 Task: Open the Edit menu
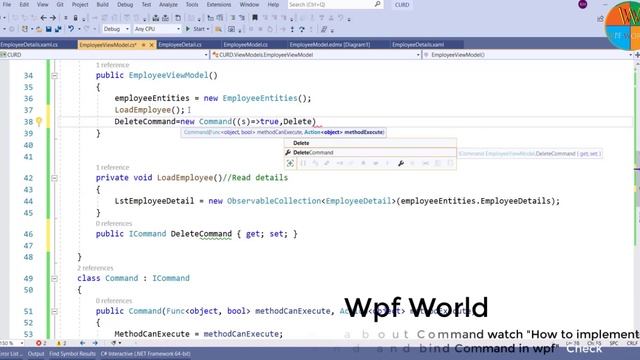24,4
